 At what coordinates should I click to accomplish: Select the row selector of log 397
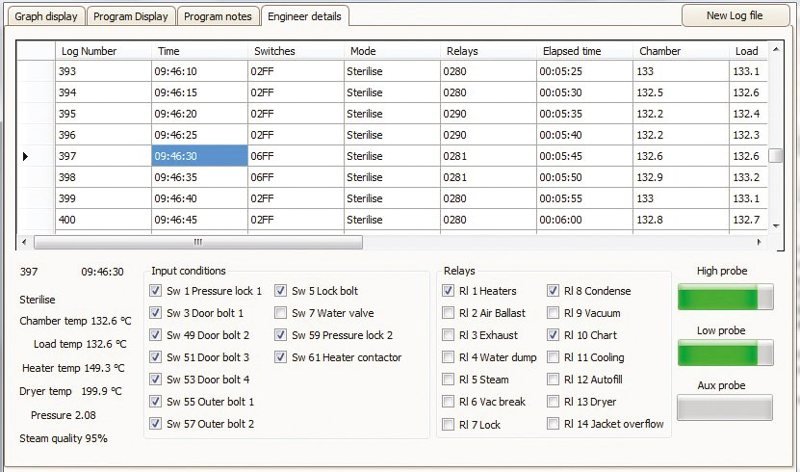click(36, 156)
